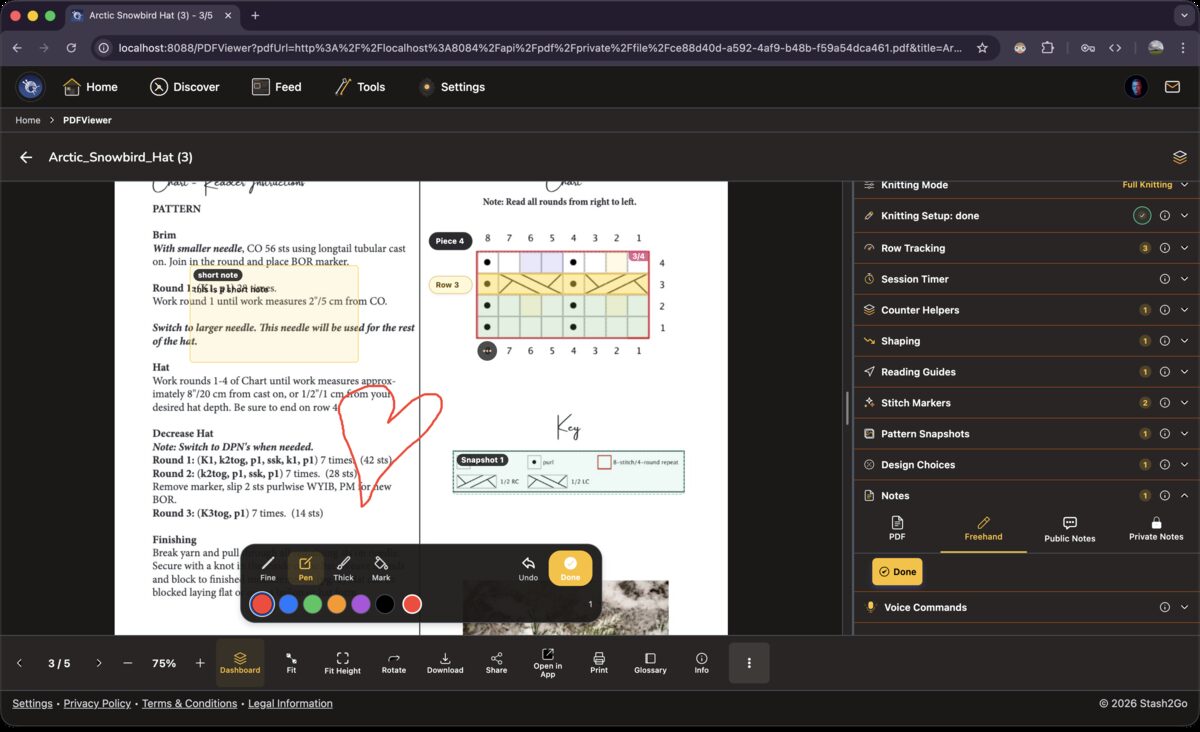Print the pattern document

tap(599, 663)
